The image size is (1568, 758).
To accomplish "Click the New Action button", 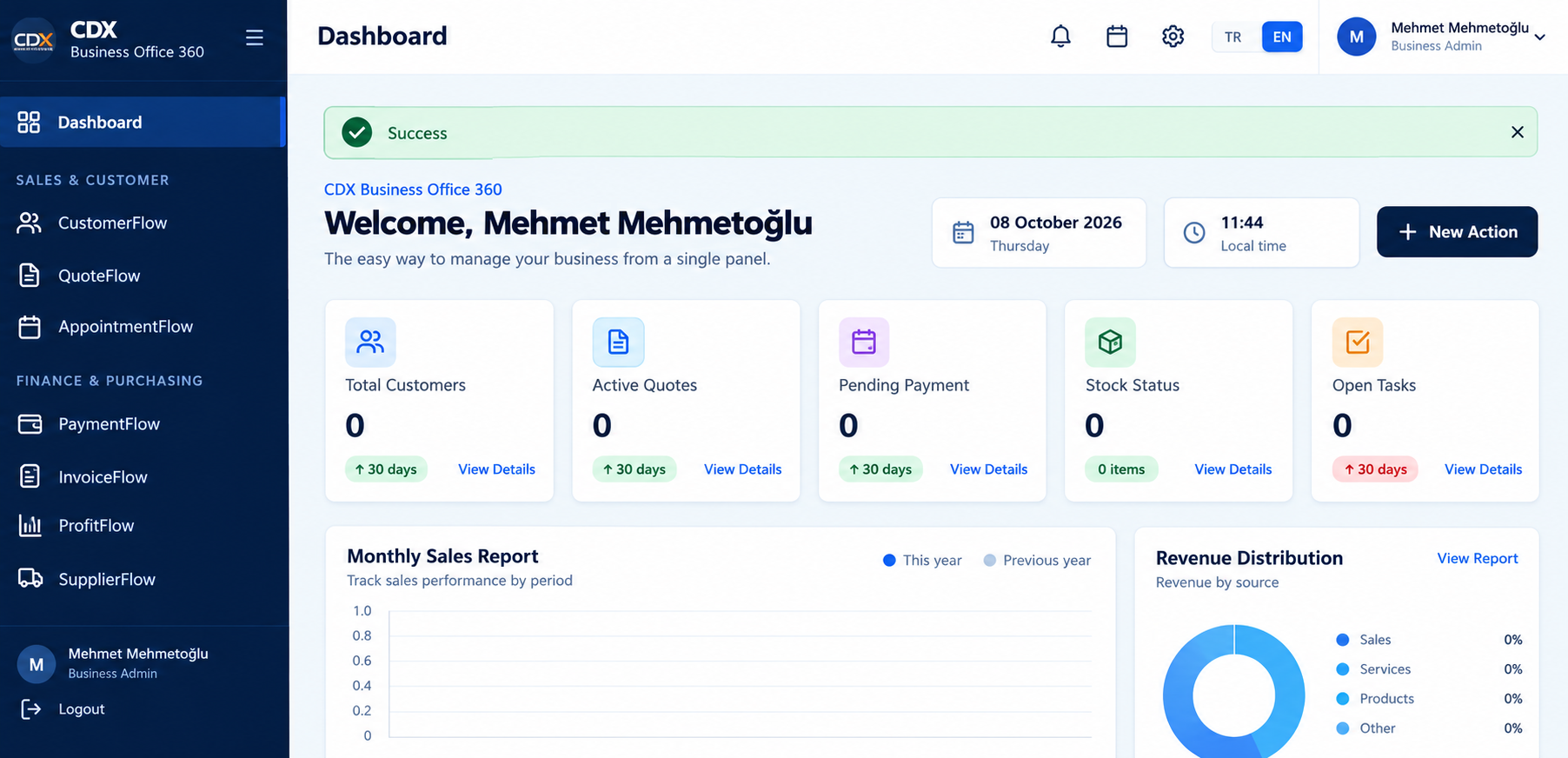I will click(1457, 232).
